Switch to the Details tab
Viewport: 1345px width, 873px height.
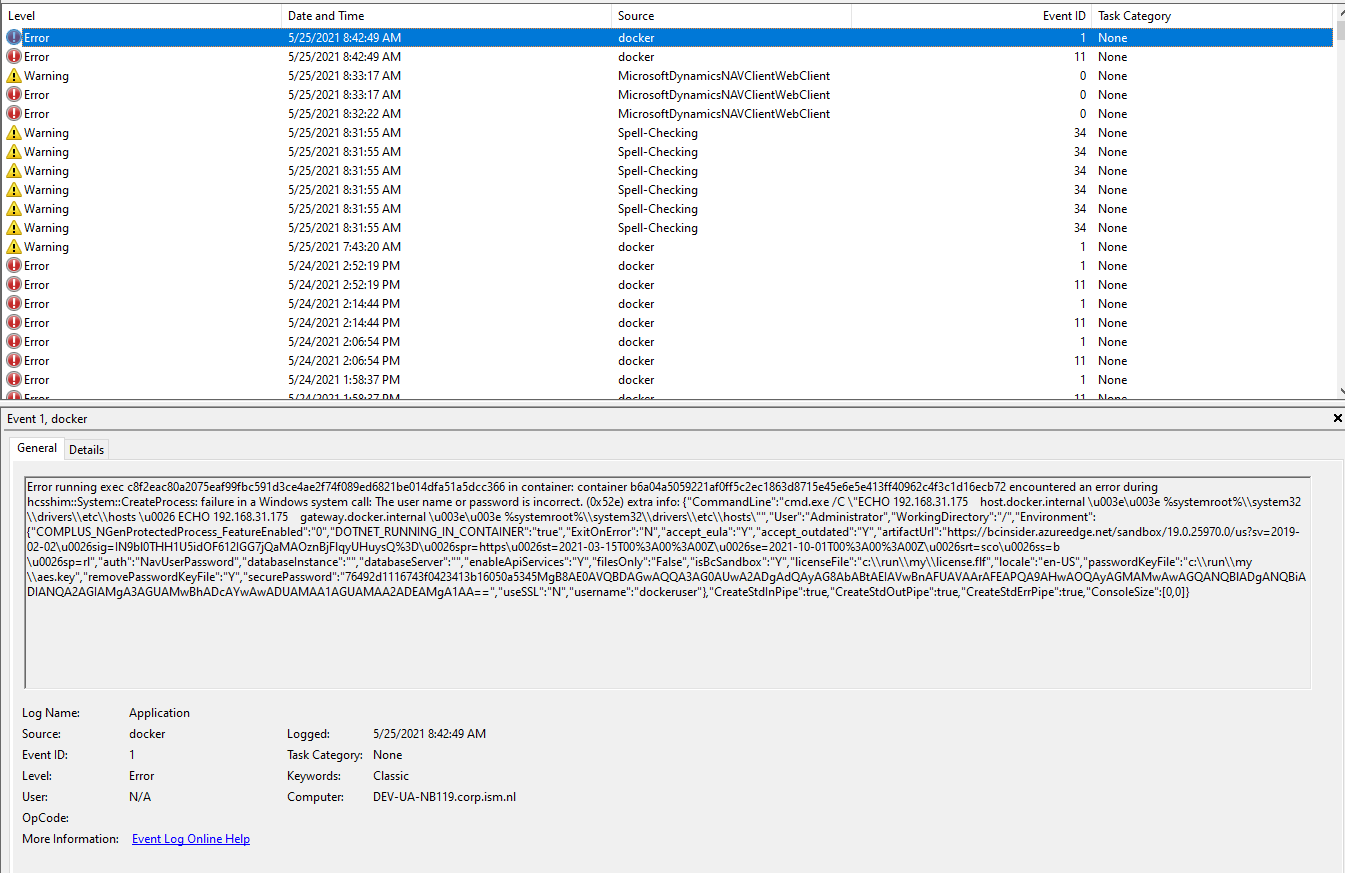tap(86, 449)
